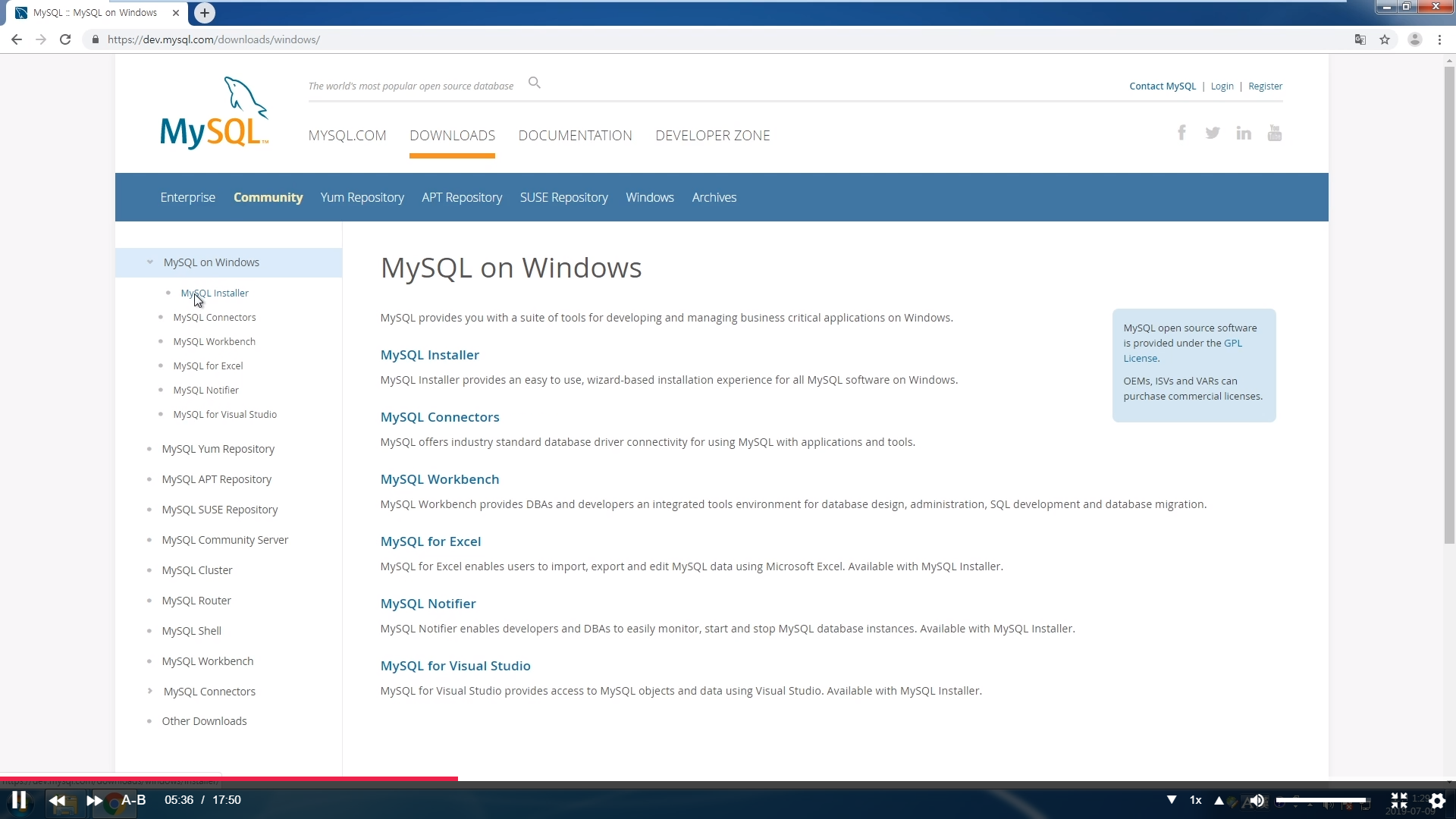This screenshot has height=819, width=1456.
Task: Open MySQL YouTube channel icon
Action: (x=1275, y=133)
